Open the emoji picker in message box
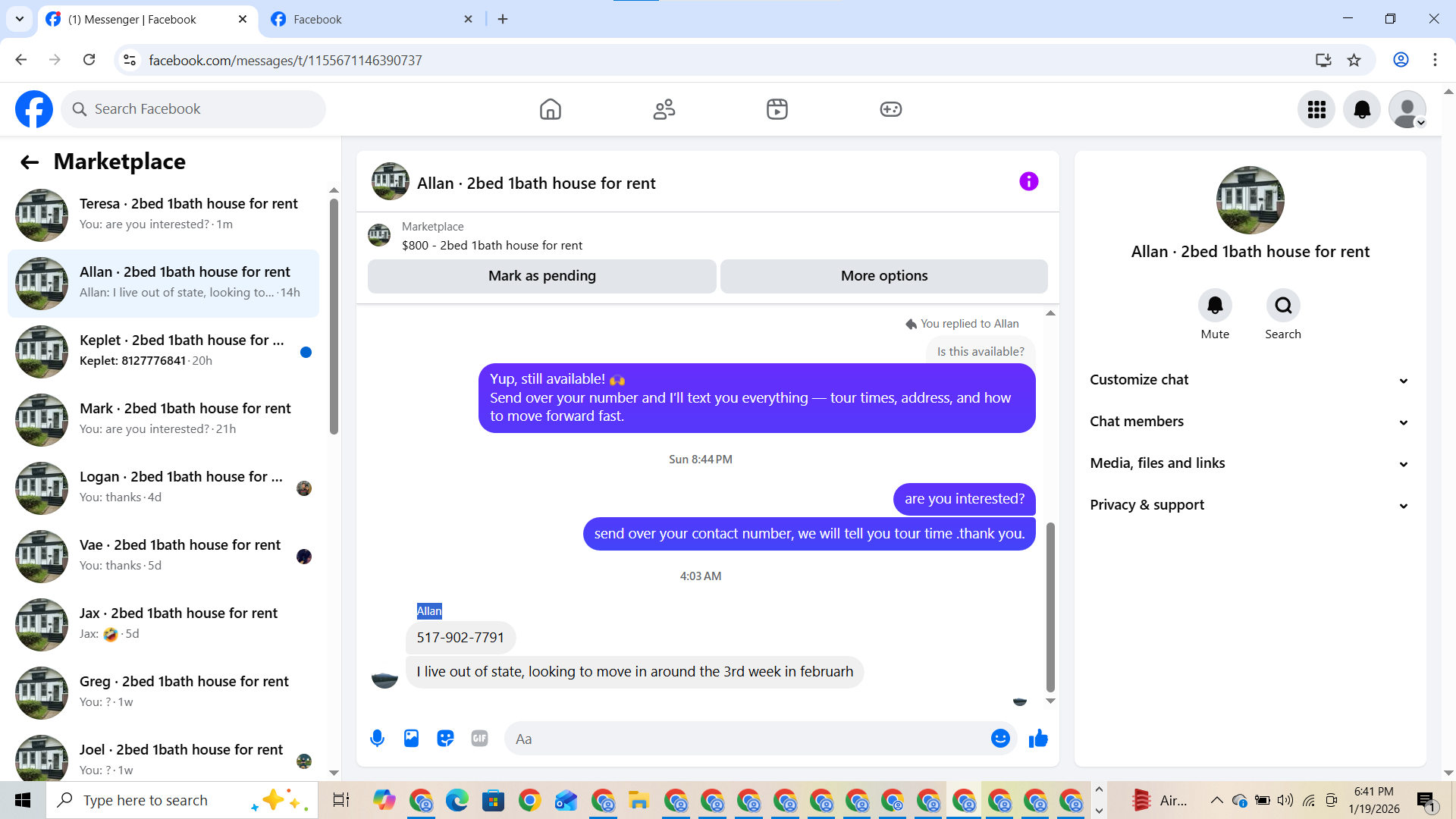1456x819 pixels. point(1000,738)
